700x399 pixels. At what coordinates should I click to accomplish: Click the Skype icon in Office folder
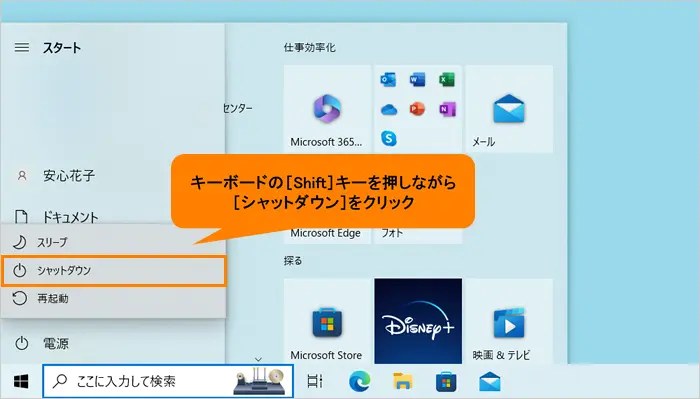(389, 138)
